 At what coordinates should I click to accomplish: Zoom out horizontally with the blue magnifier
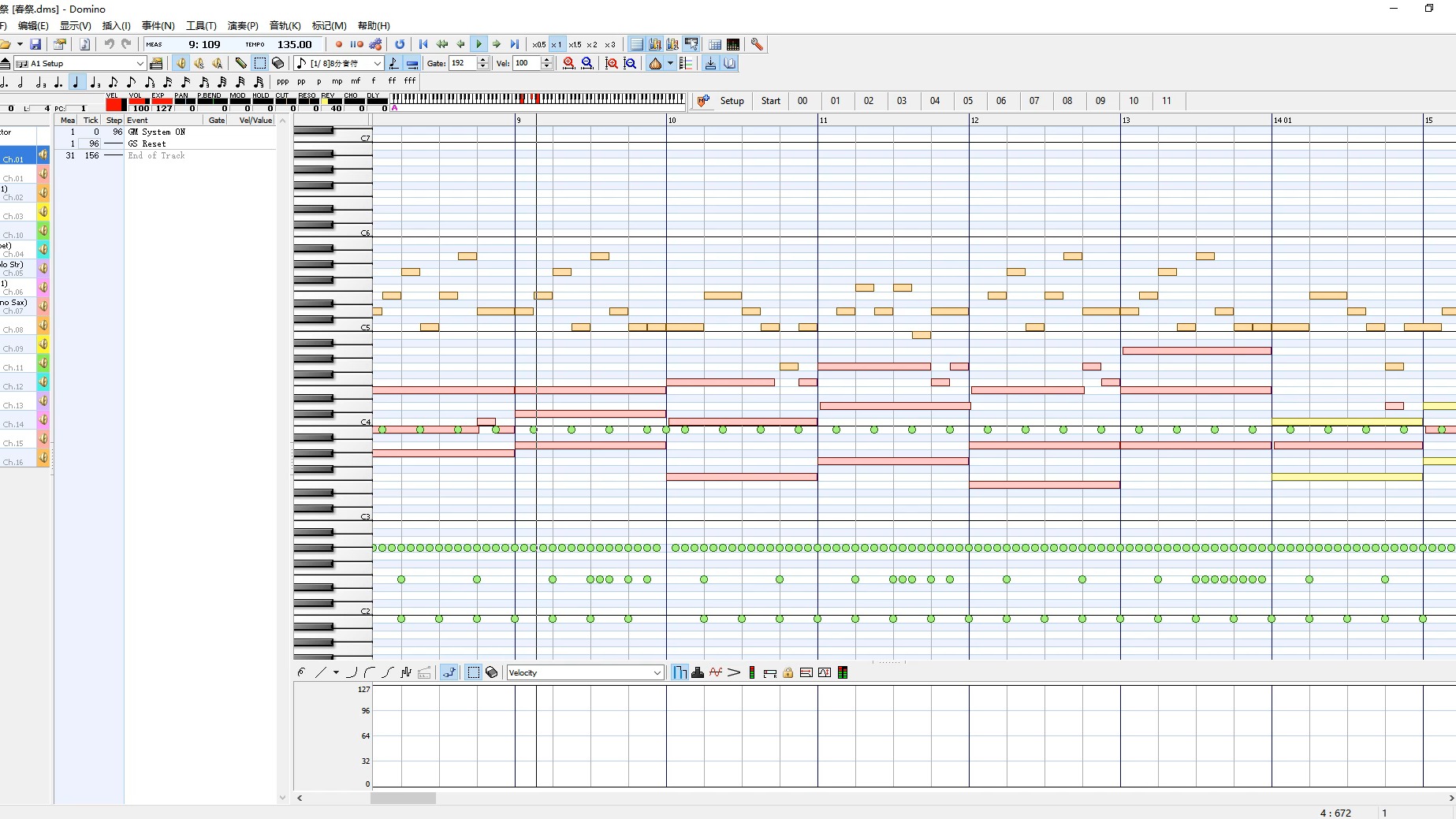pos(587,64)
